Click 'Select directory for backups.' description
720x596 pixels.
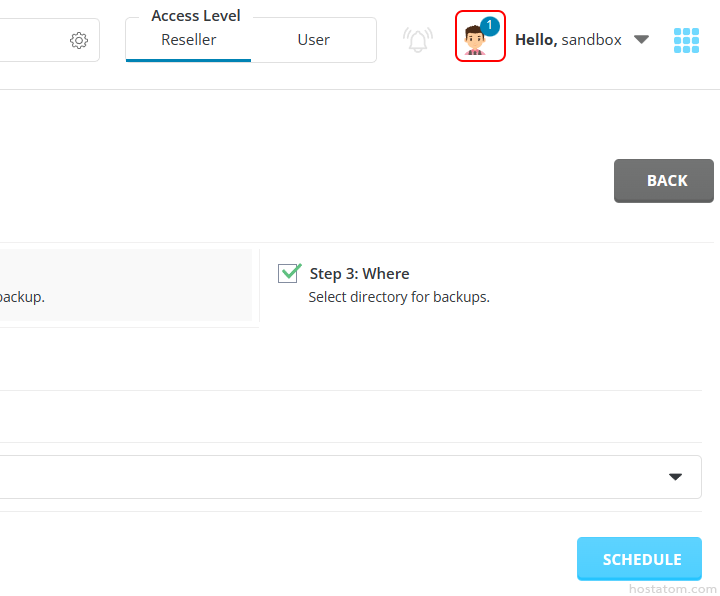pyautogui.click(x=398, y=297)
